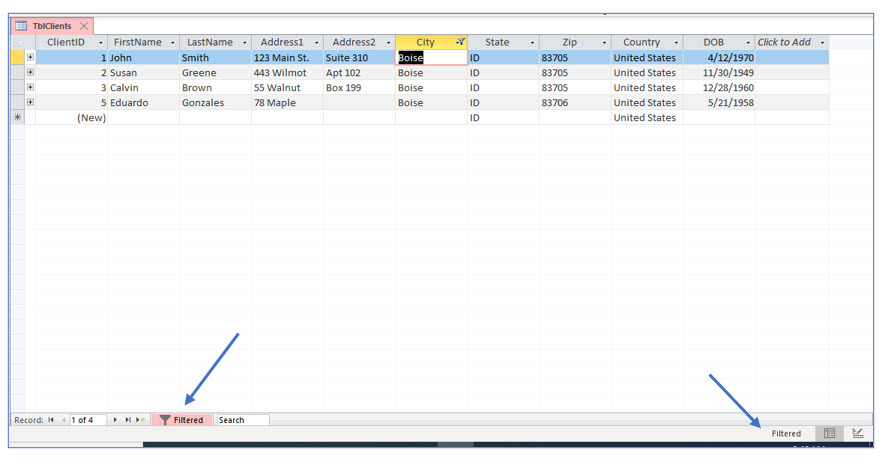
Task: Toggle the Filtered button in record navigator
Action: (182, 420)
